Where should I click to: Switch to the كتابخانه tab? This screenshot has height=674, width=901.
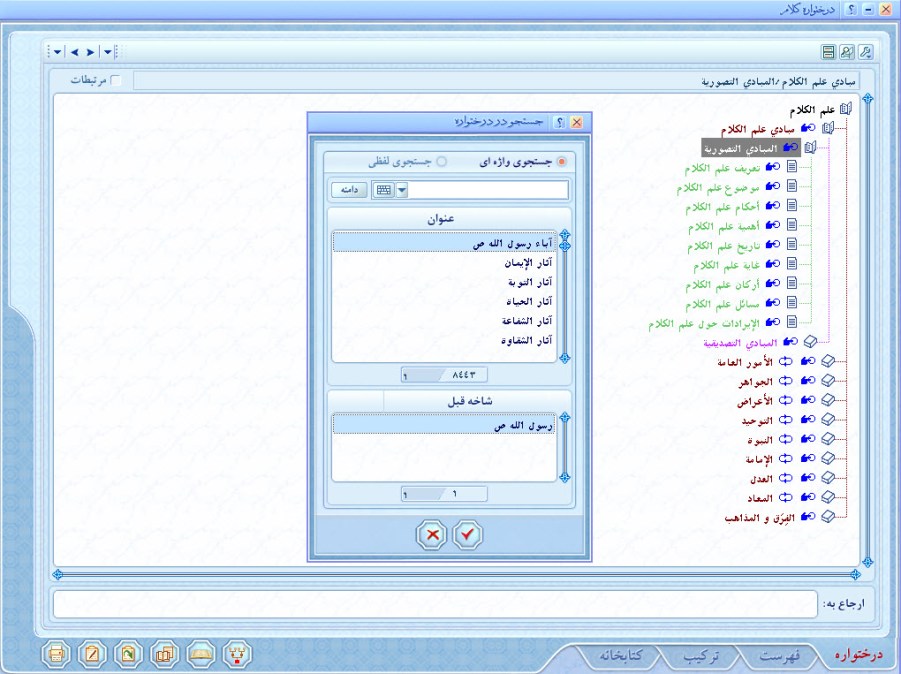[621, 656]
